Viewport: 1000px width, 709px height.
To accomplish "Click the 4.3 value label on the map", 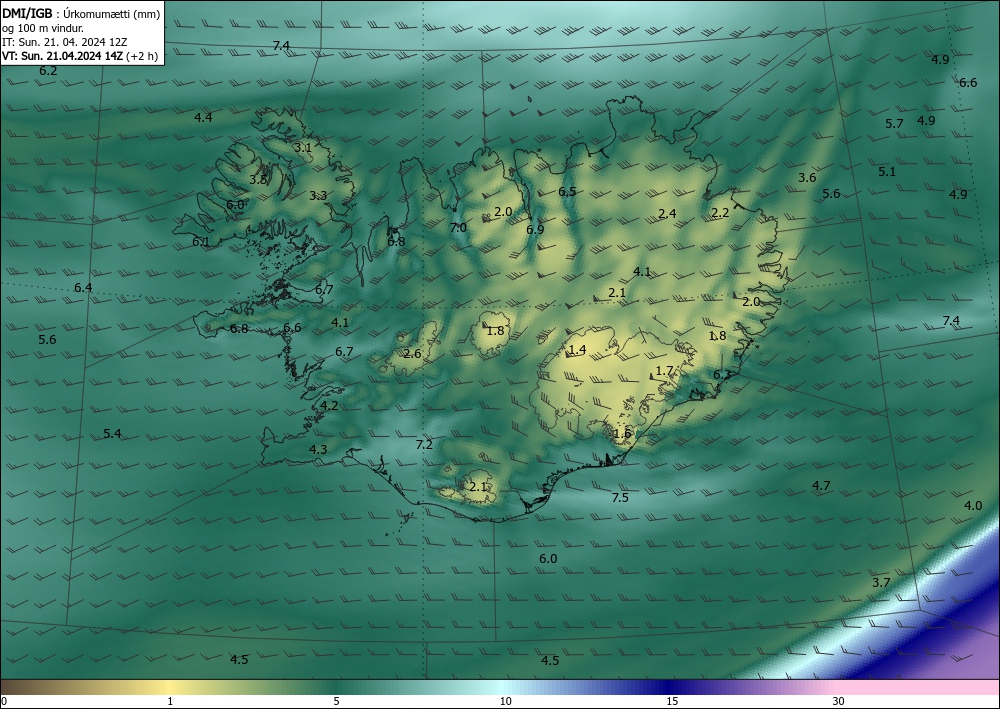I will pos(318,450).
